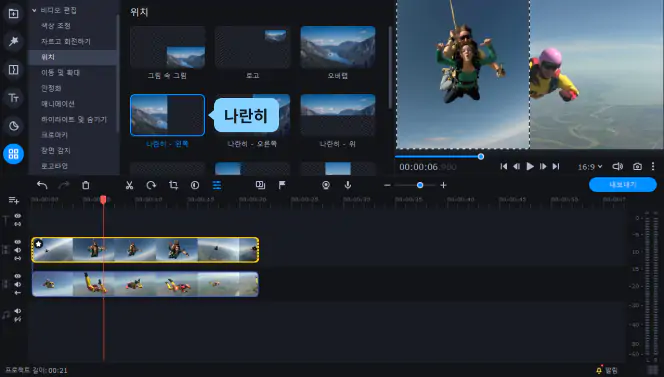Select 색상 조정 in the side list
664x377 pixels.
tap(55, 26)
